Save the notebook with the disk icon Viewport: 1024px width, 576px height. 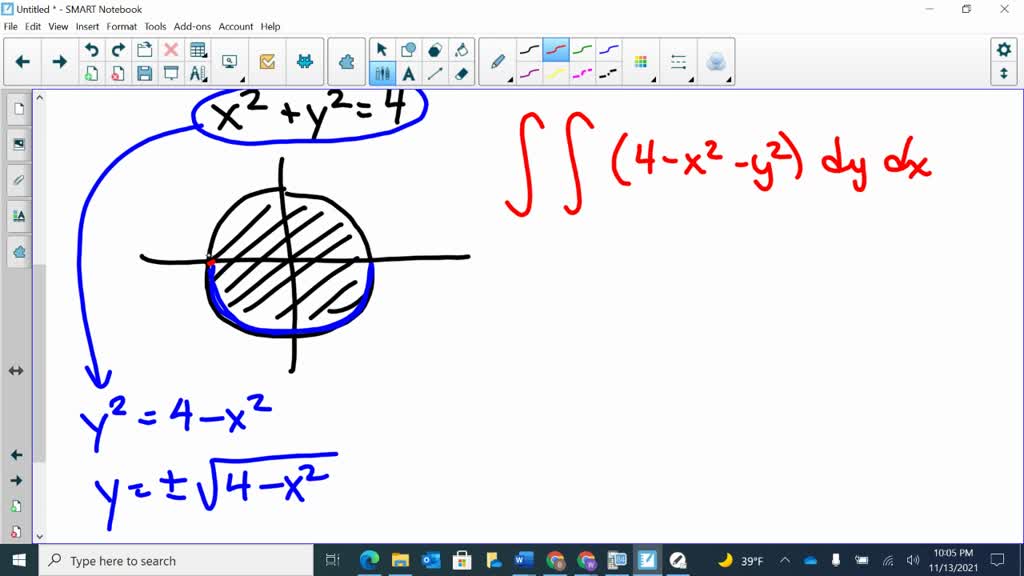(143, 73)
